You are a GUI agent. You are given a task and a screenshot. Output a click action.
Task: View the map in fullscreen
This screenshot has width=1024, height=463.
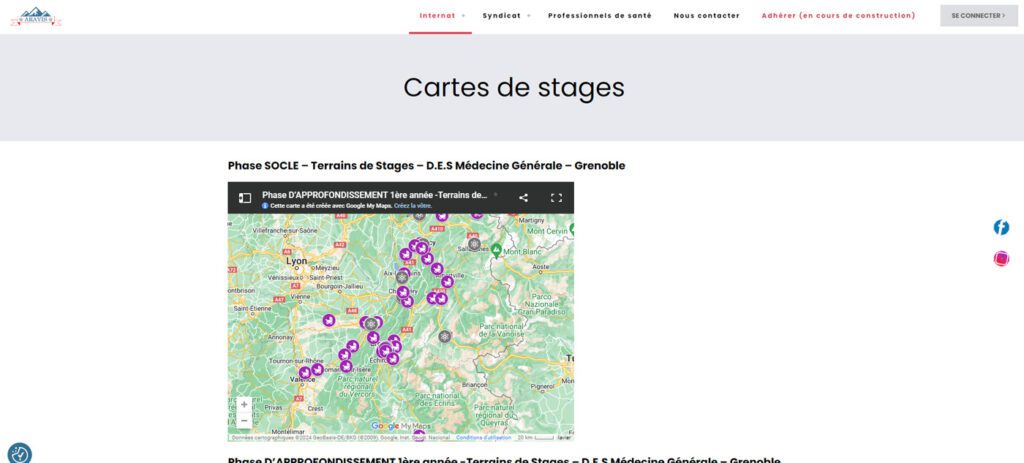coord(556,198)
